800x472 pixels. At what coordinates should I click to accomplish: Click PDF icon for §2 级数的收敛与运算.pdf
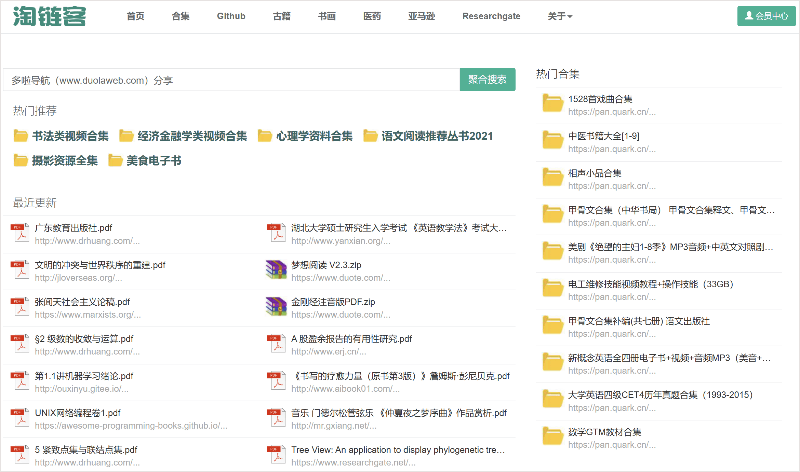pos(20,344)
